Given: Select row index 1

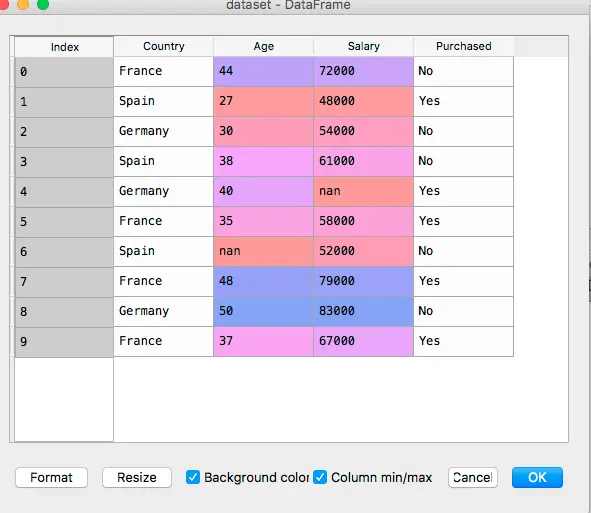Looking at the screenshot, I should click(x=64, y=102).
